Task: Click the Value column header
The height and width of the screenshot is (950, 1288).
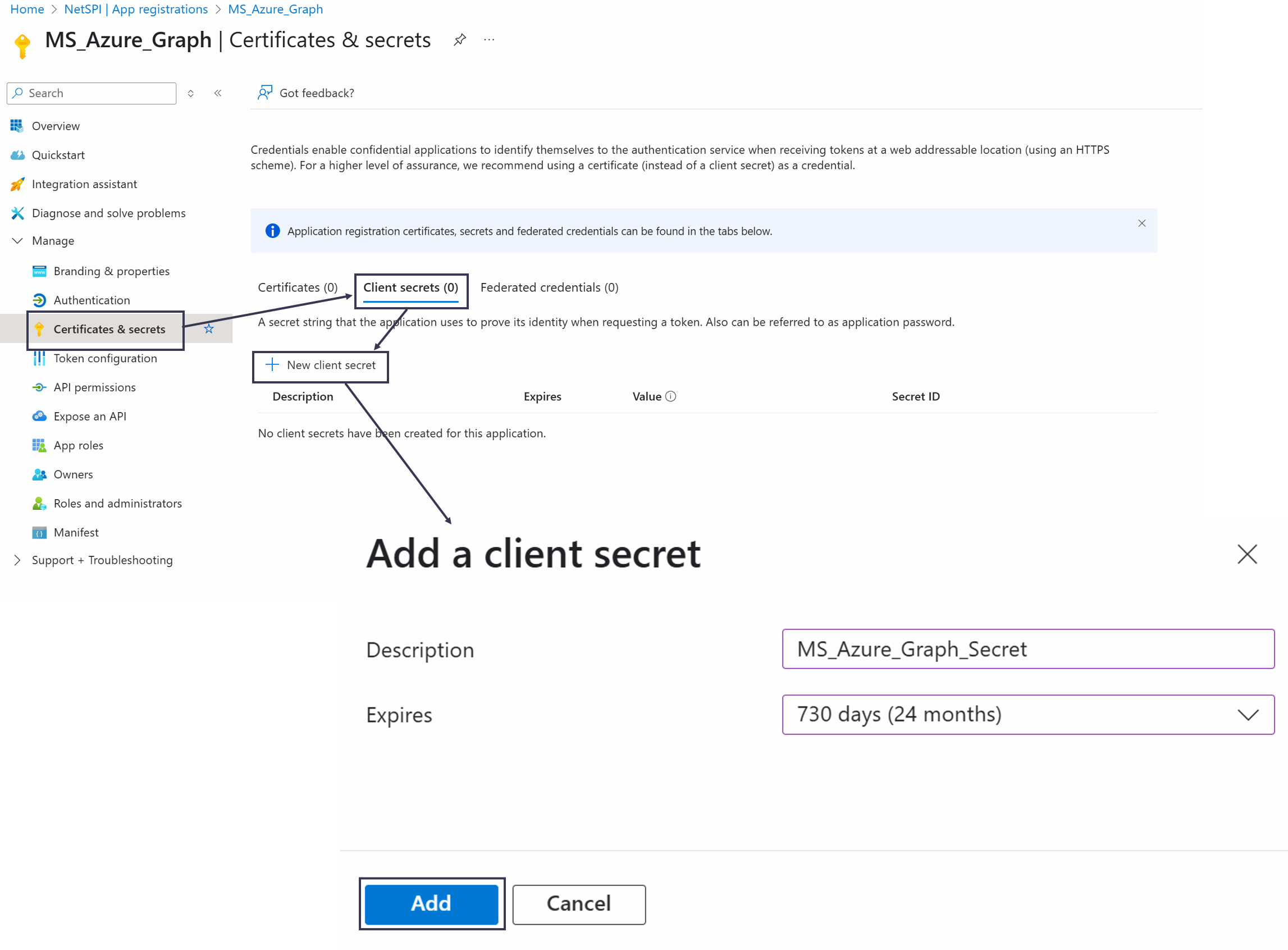Action: click(647, 397)
